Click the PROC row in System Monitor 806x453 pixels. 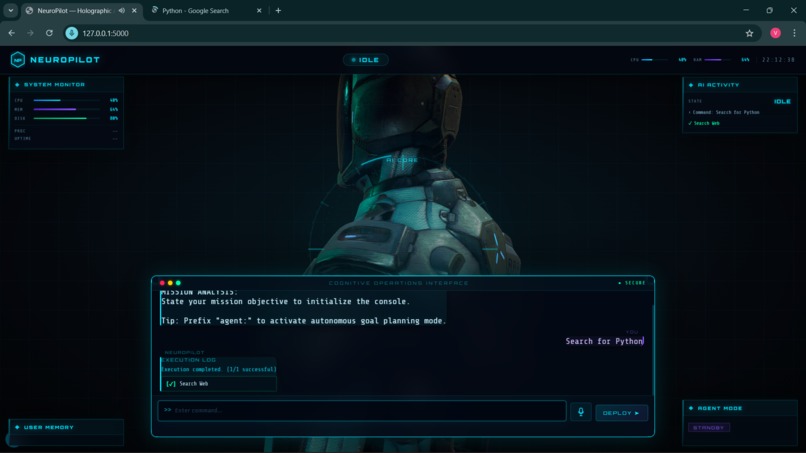tap(66, 131)
